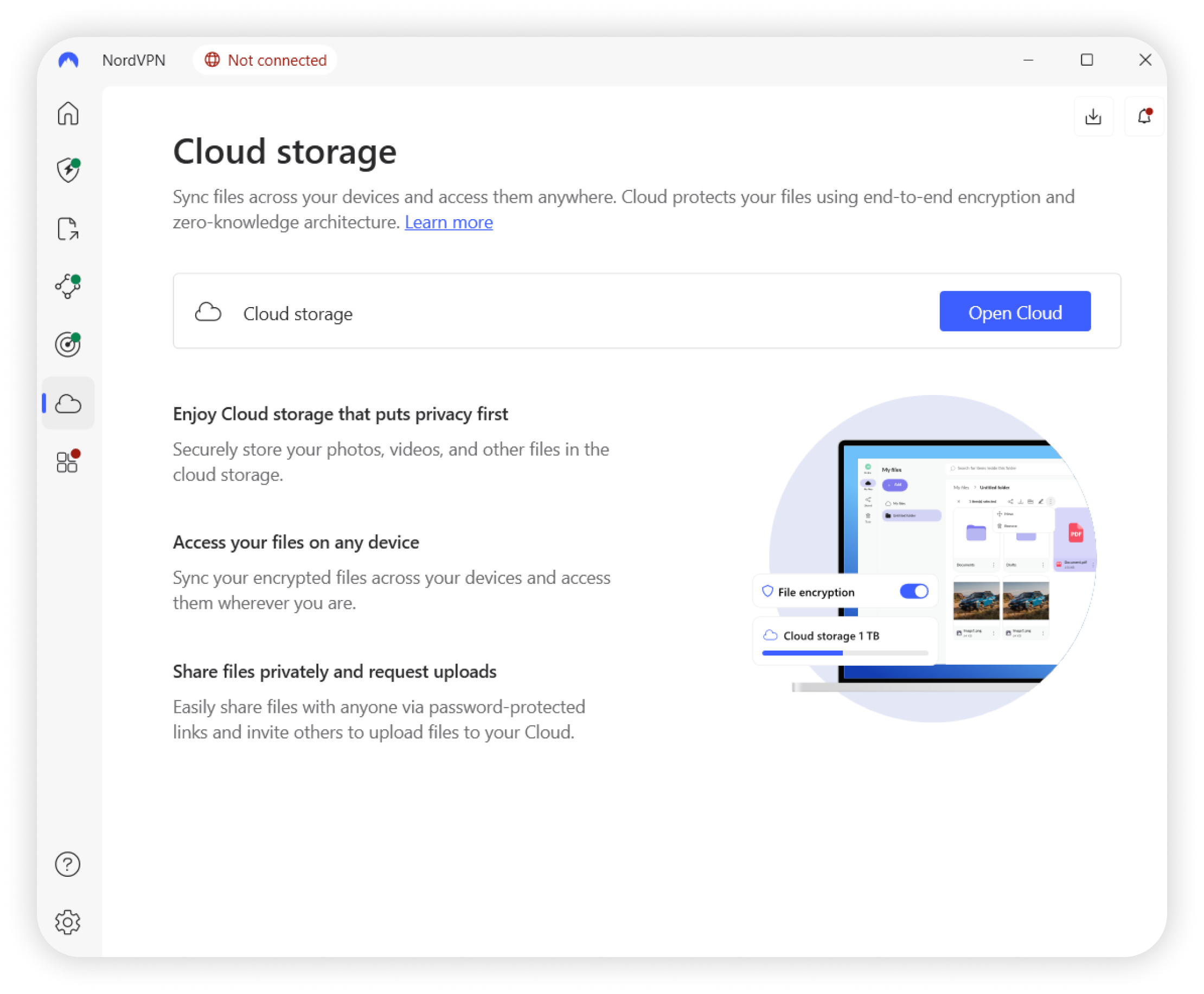This screenshot has width=1204, height=994.
Task: Open the notifications bell
Action: (x=1144, y=117)
